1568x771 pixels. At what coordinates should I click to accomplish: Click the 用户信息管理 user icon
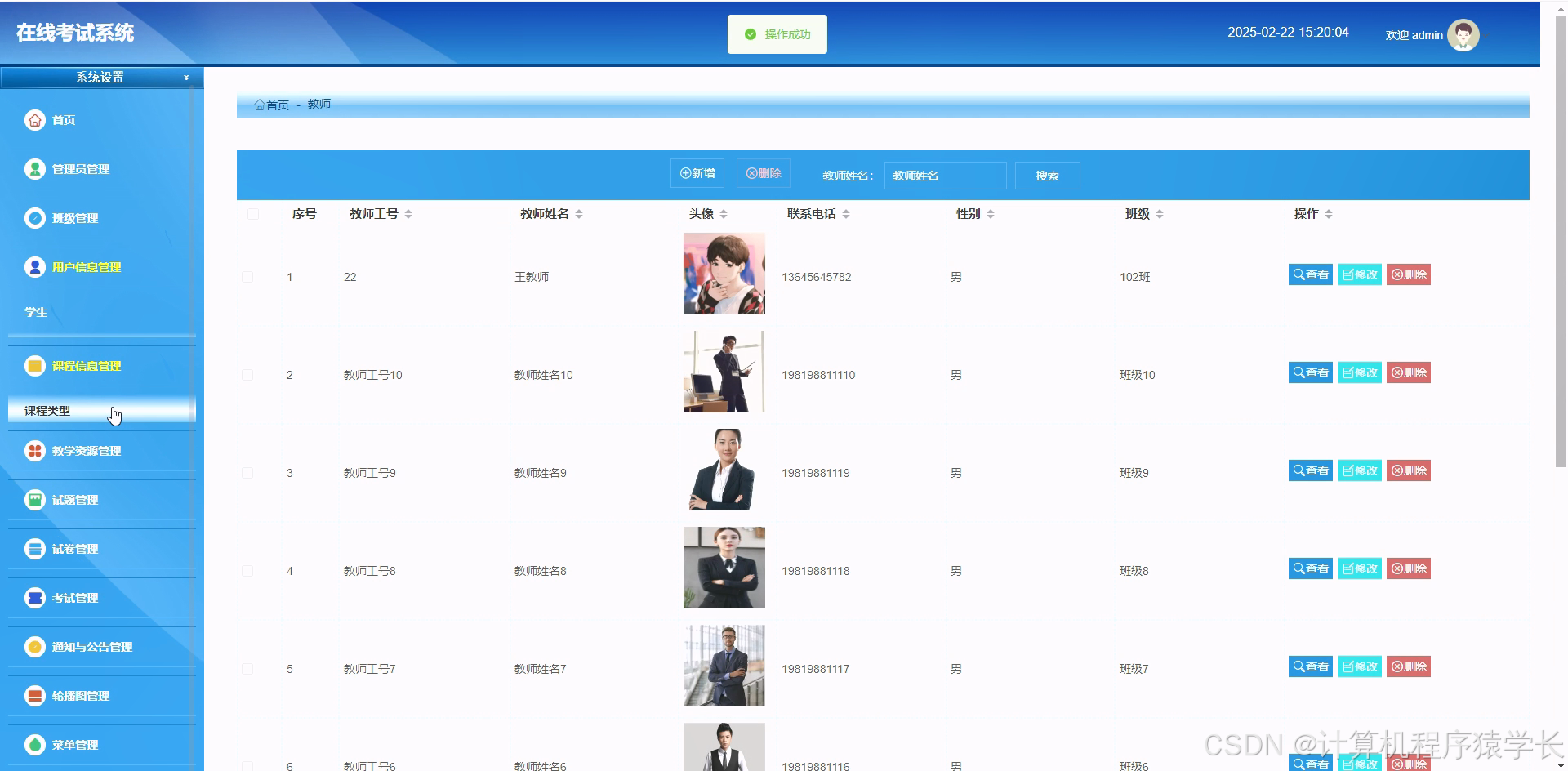point(34,267)
